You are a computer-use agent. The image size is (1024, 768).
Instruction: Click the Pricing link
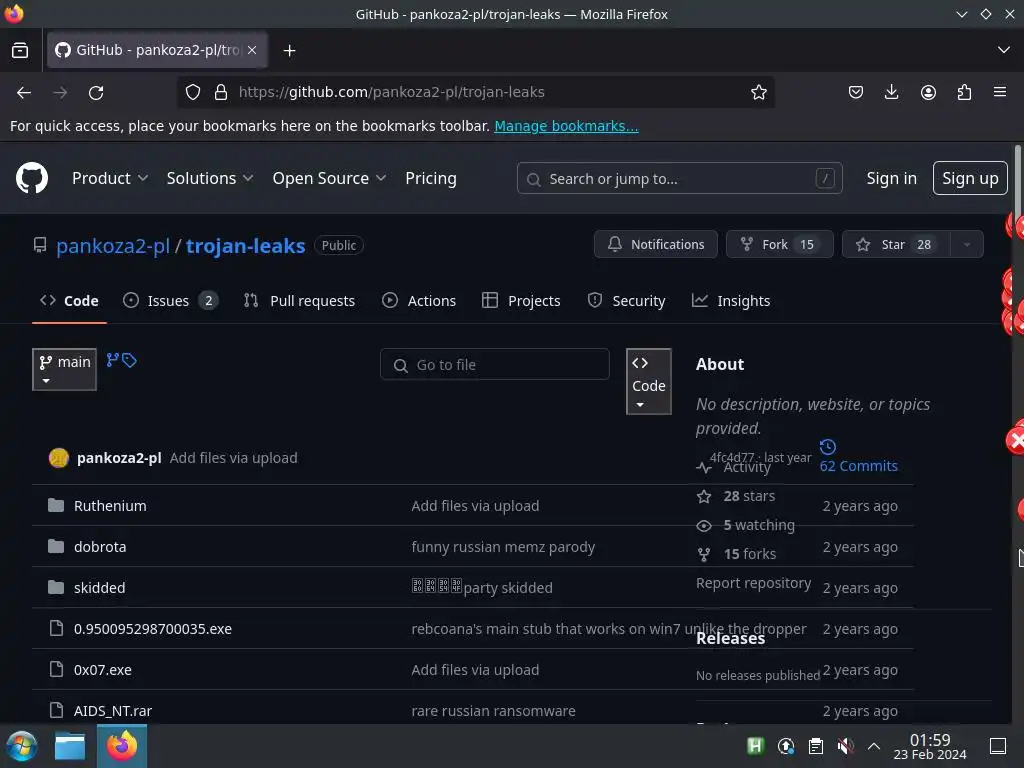point(431,178)
